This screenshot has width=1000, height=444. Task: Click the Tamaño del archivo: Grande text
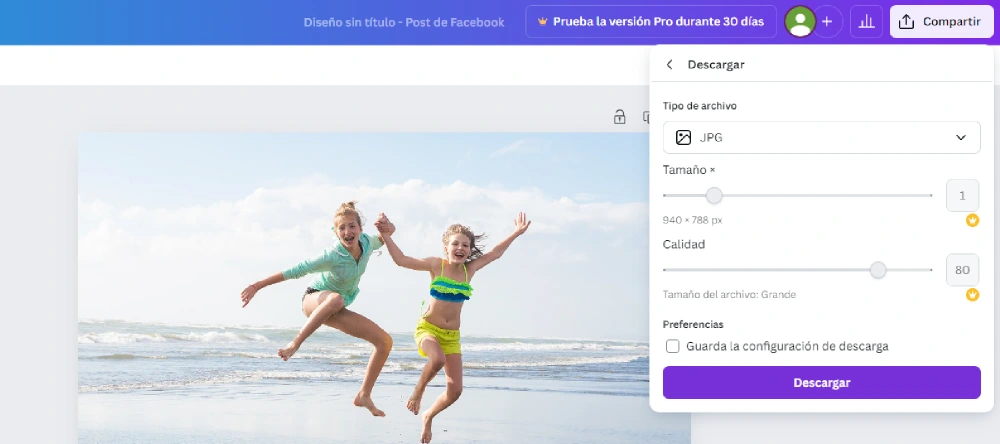(729, 295)
